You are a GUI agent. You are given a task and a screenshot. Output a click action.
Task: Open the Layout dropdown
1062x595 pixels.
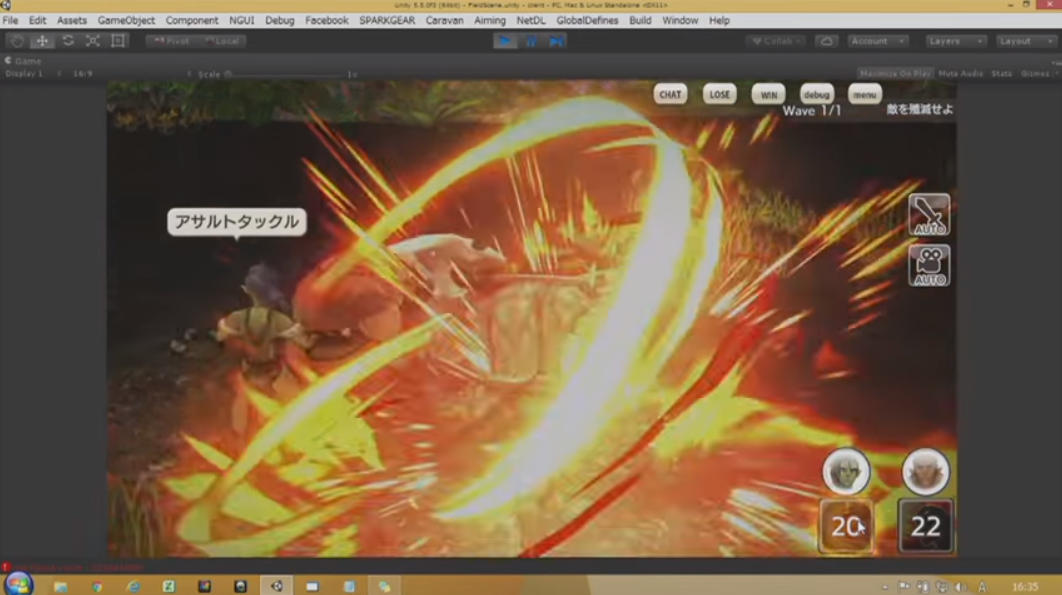tap(1026, 41)
